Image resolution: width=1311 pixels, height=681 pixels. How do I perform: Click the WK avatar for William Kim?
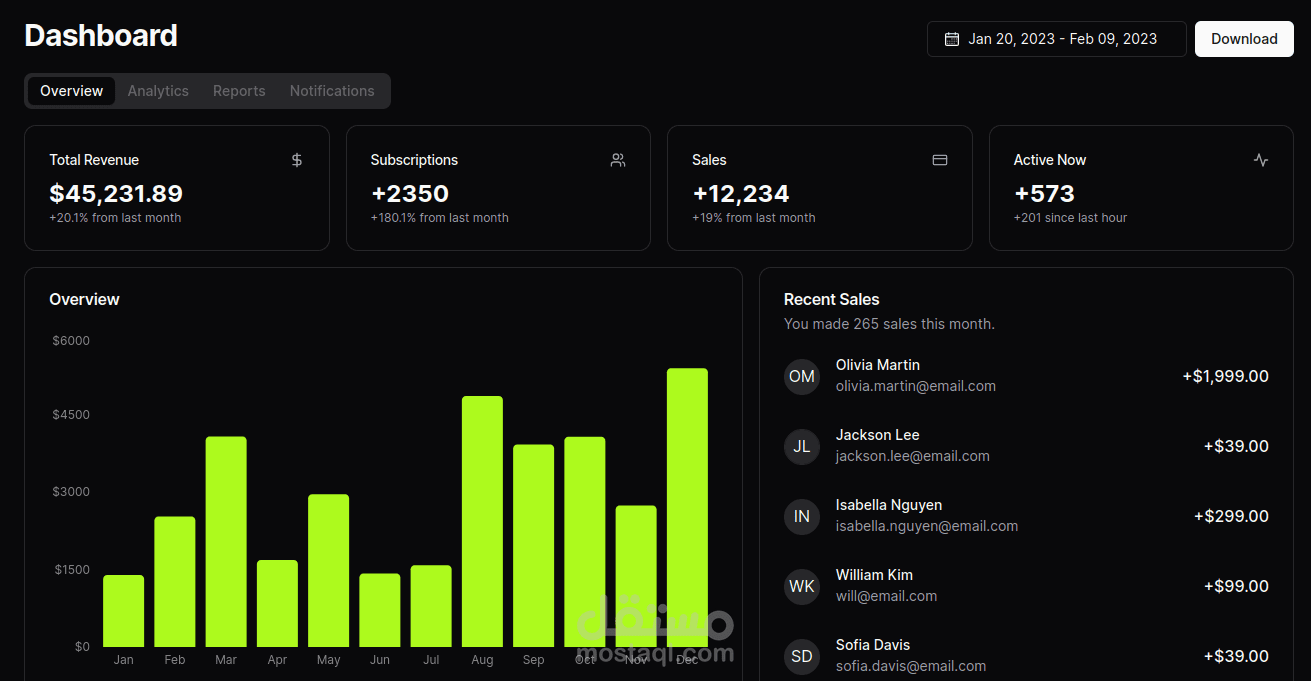(802, 586)
